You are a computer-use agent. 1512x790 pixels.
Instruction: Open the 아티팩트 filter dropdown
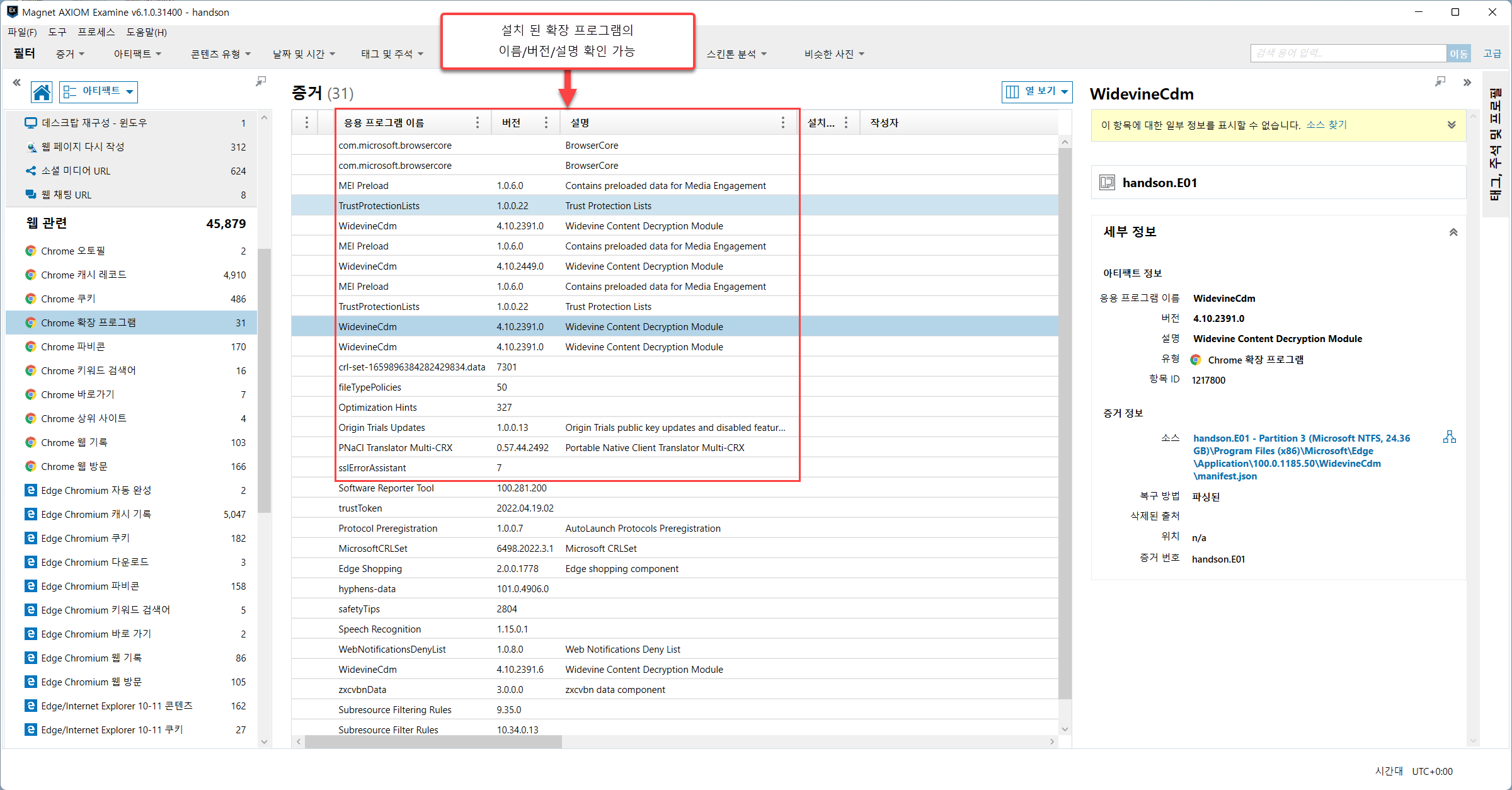click(x=137, y=54)
